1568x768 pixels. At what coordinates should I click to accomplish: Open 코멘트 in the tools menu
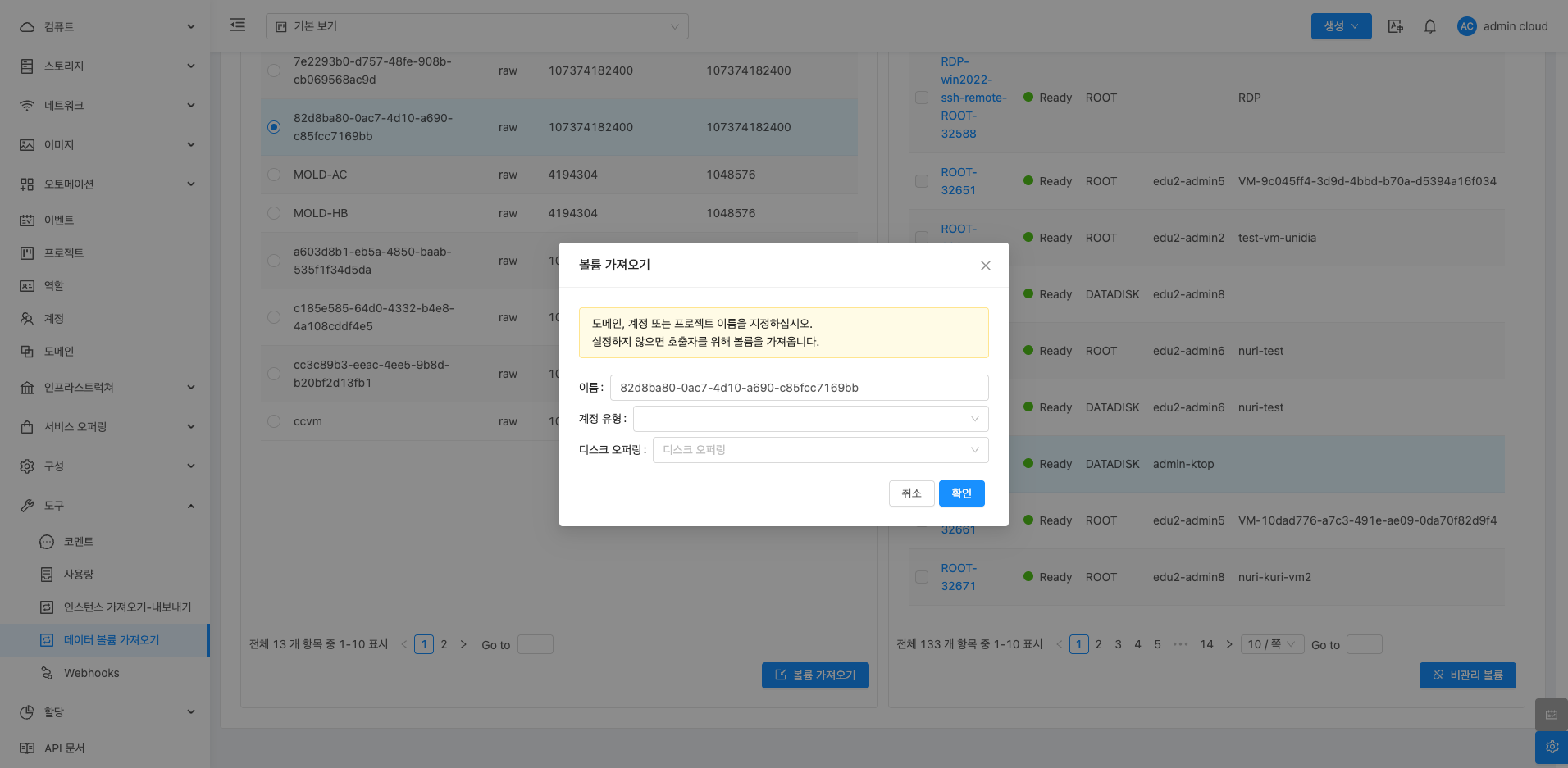[79, 542]
